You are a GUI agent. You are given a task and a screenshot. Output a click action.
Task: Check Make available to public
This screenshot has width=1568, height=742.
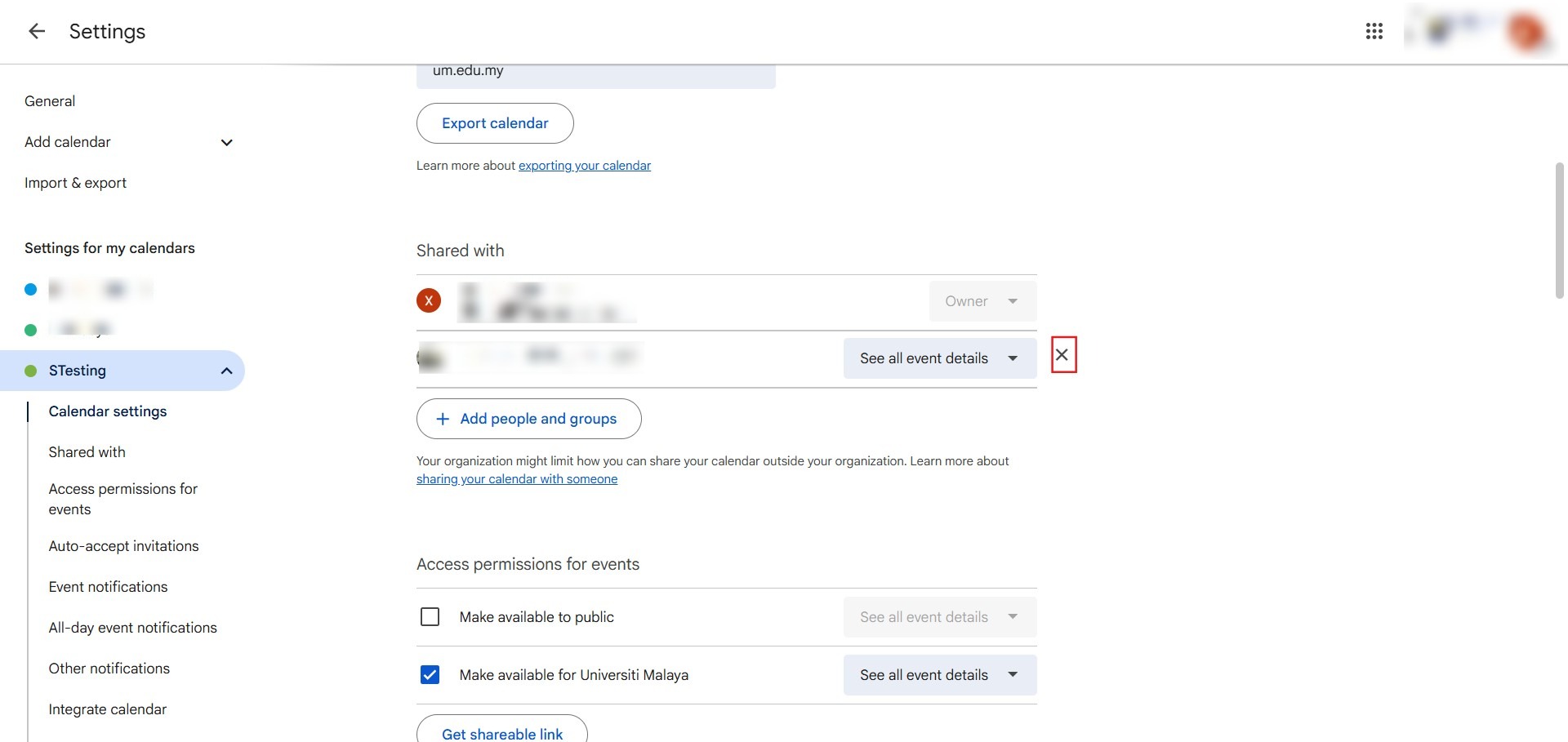(430, 617)
